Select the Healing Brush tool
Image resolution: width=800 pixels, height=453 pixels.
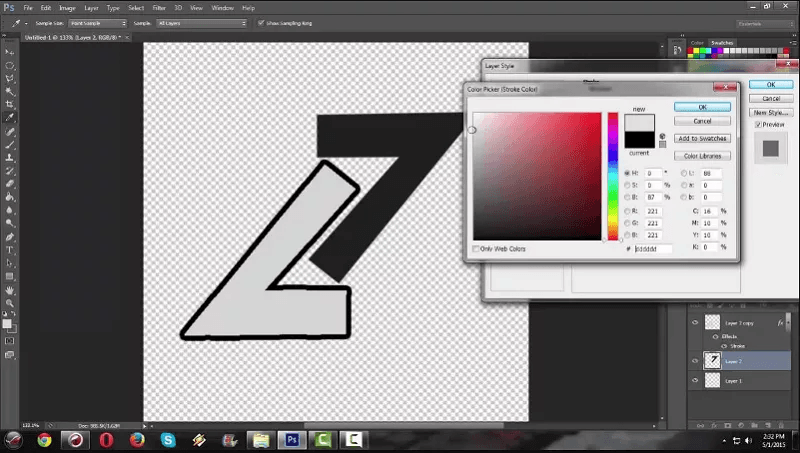pos(9,132)
